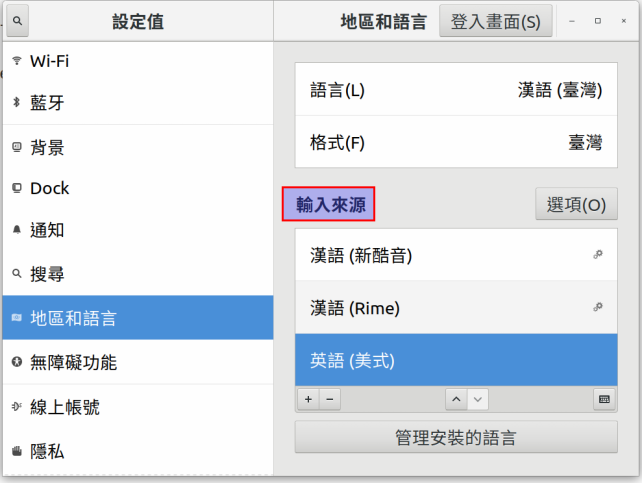Open preferences gear for 漢語 (新酷音)
This screenshot has width=642, height=483.
[x=598, y=255]
